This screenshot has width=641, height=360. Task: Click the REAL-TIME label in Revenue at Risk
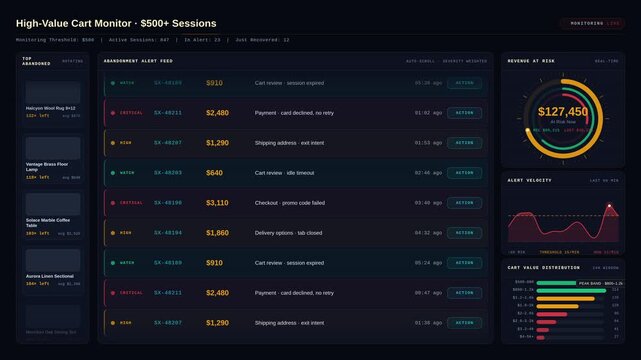[607, 61]
